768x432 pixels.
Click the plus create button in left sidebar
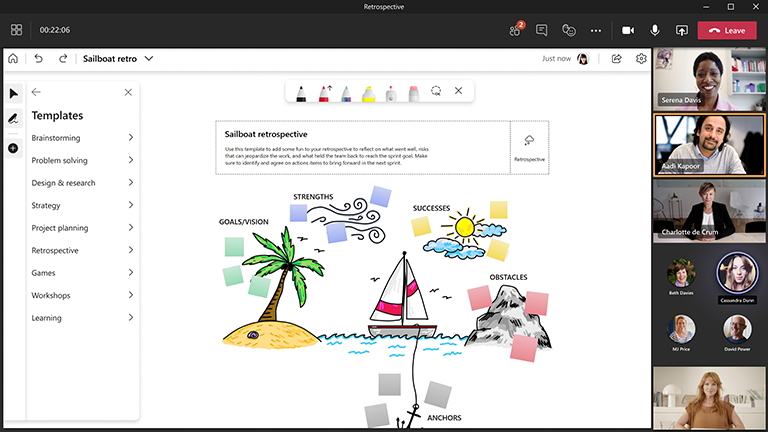pyautogui.click(x=13, y=148)
